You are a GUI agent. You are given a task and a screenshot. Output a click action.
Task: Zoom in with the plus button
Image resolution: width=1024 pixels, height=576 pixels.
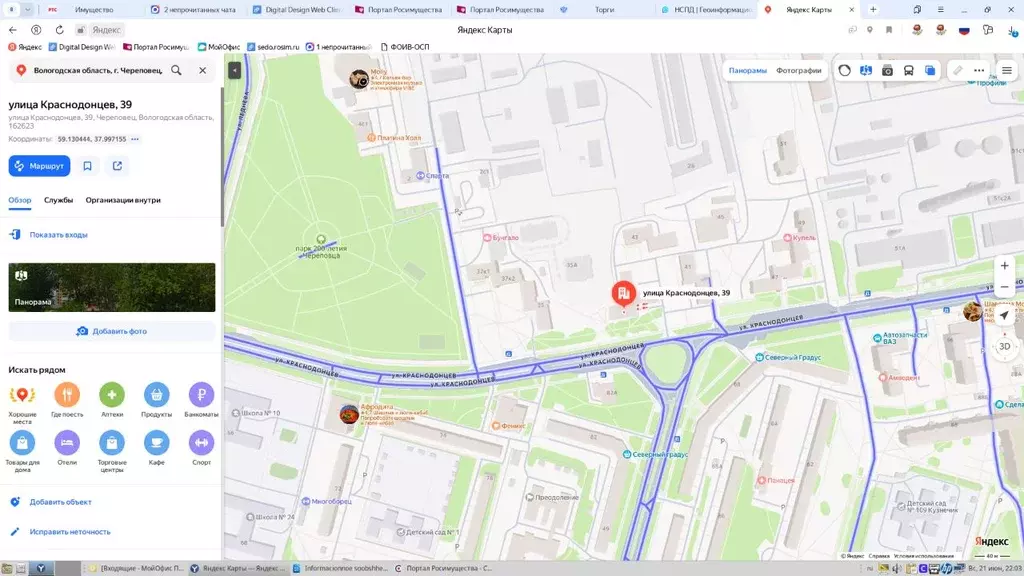pyautogui.click(x=1004, y=265)
